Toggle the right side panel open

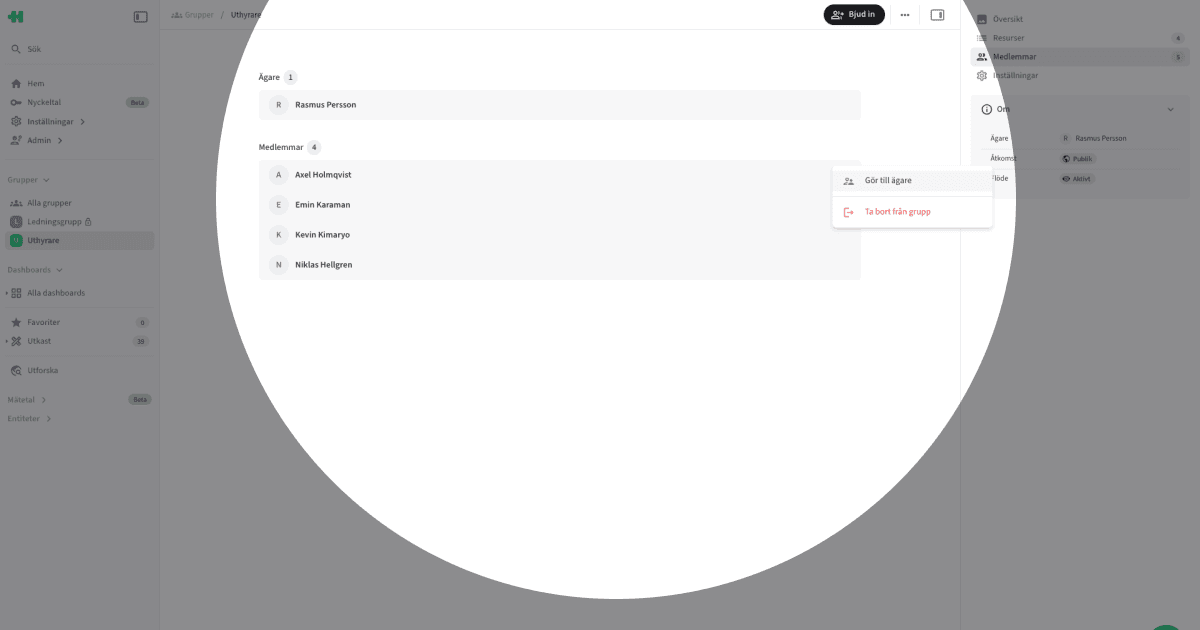pos(936,14)
